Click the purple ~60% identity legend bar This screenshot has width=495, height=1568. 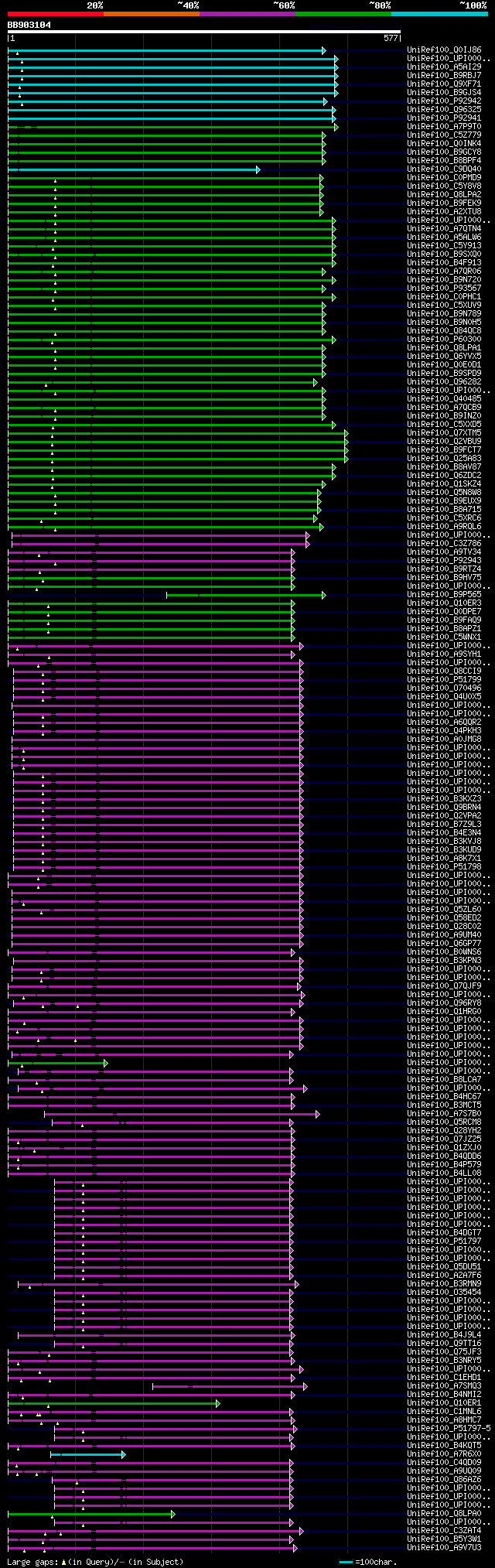(247, 14)
